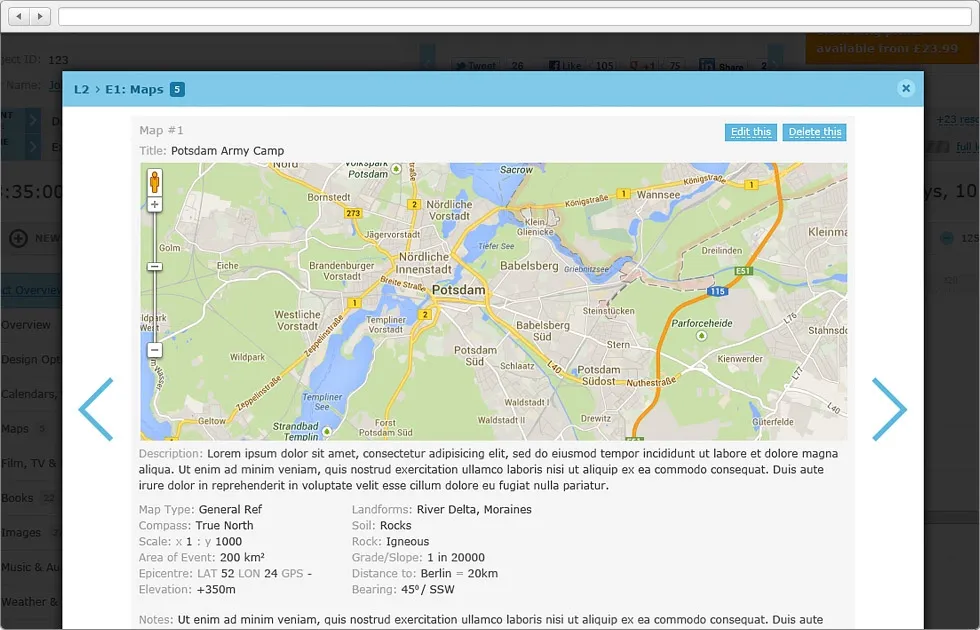Click LinkedIn Share button in background

(723, 66)
